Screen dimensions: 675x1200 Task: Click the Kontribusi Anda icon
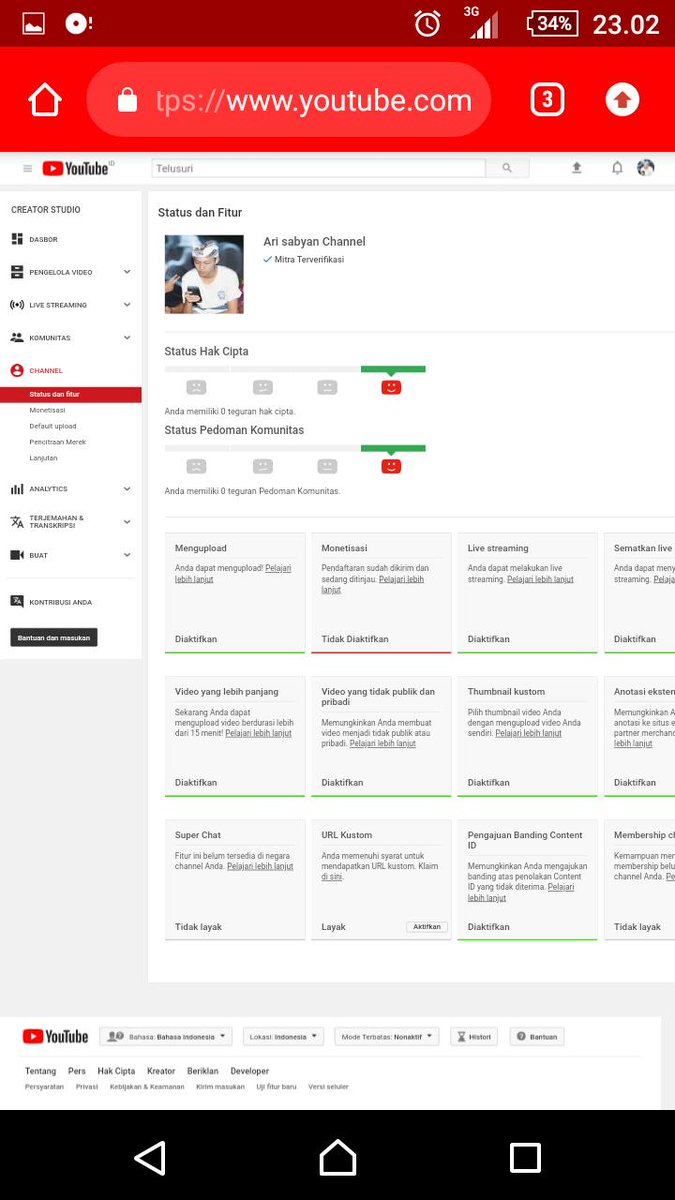pyautogui.click(x=17, y=602)
